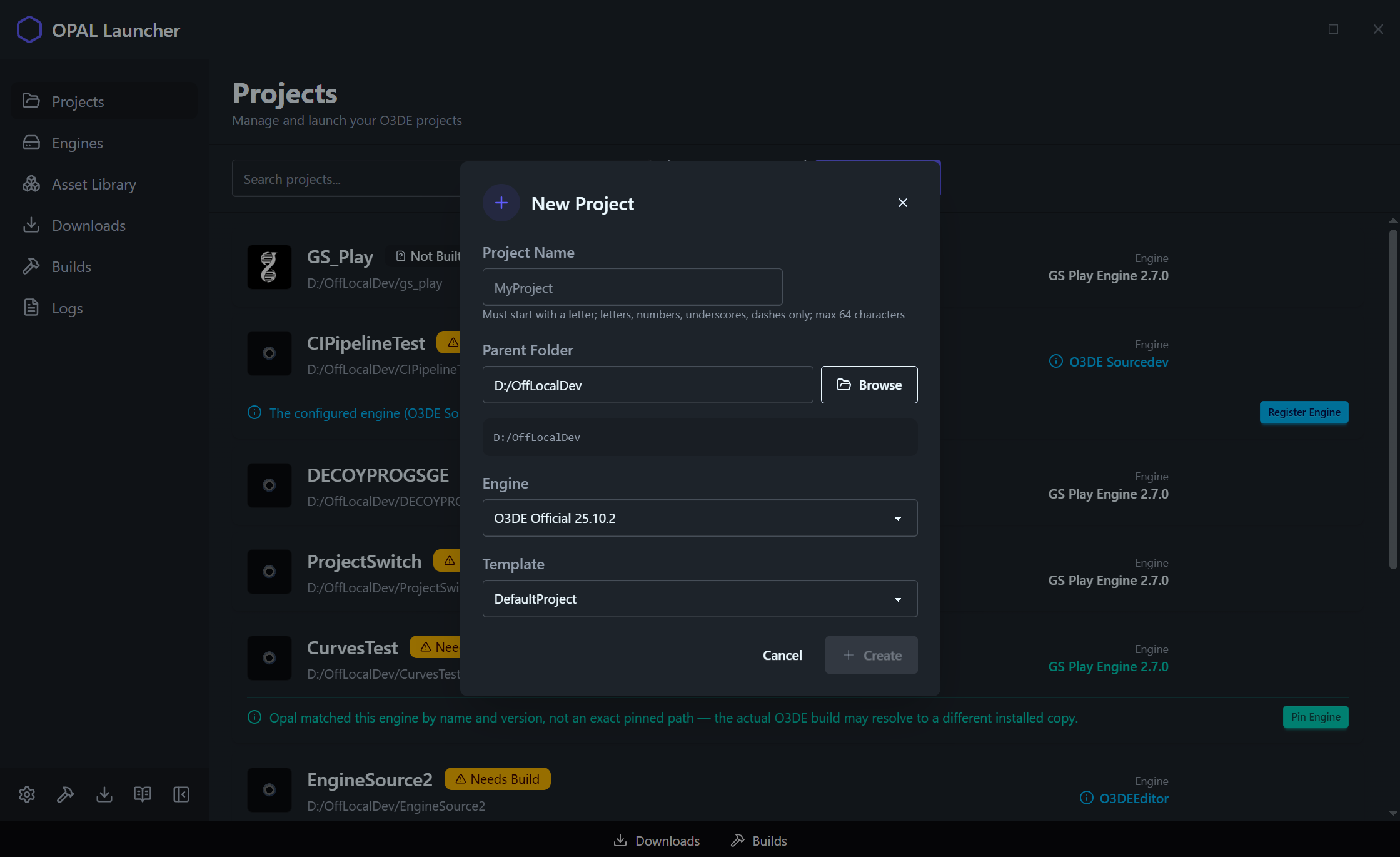Screen dimensions: 1400x857
Task: Click the warning badge next to ProjectSwitch
Action: coord(448,561)
